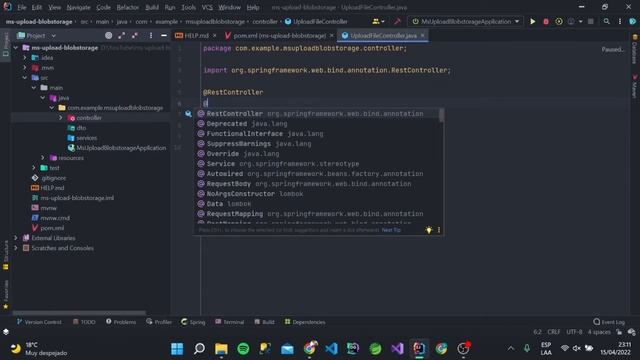Open taskbar search magnifier
This screenshot has height=360, width=640.
coord(199,349)
